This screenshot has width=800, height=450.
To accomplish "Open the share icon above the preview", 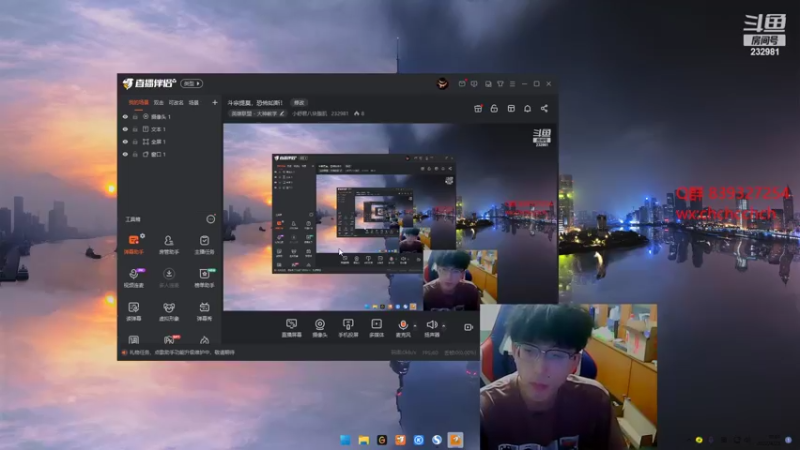I will pos(544,109).
